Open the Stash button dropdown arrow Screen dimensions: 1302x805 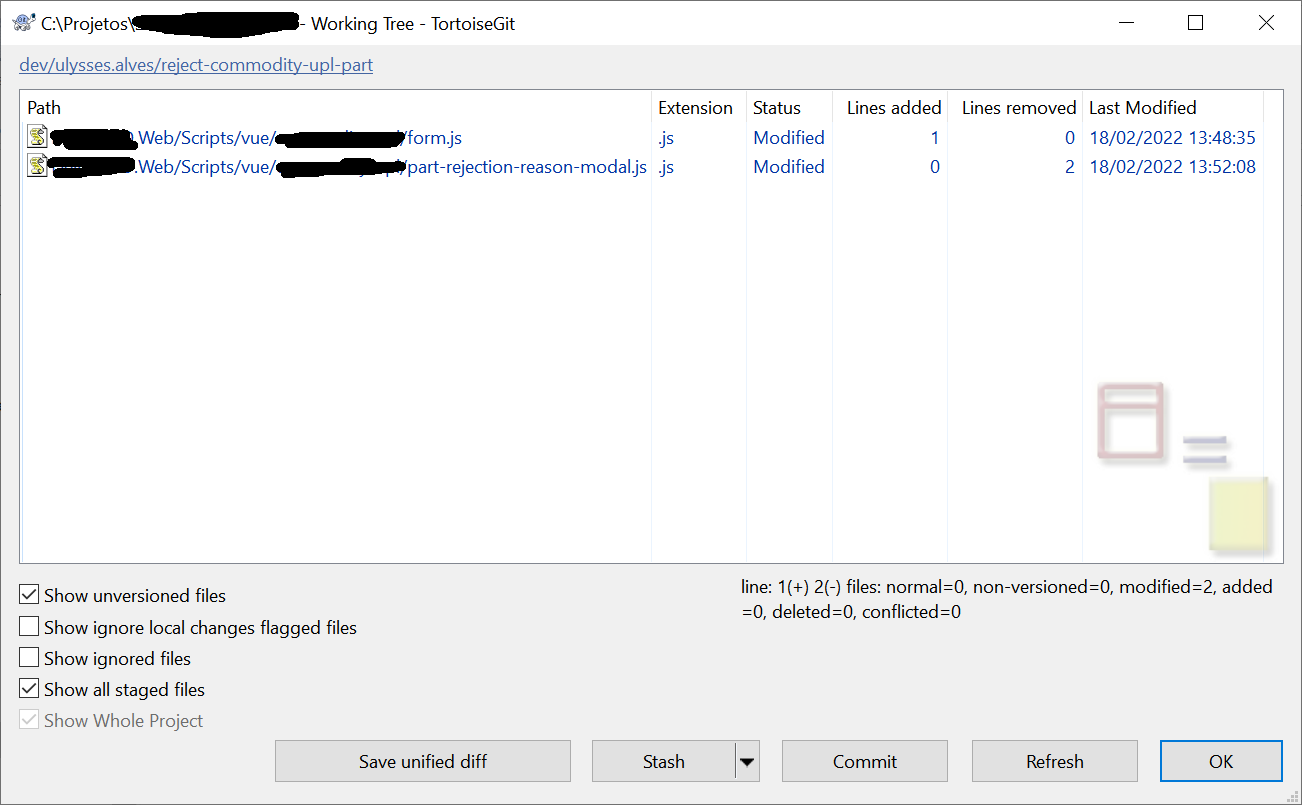747,761
